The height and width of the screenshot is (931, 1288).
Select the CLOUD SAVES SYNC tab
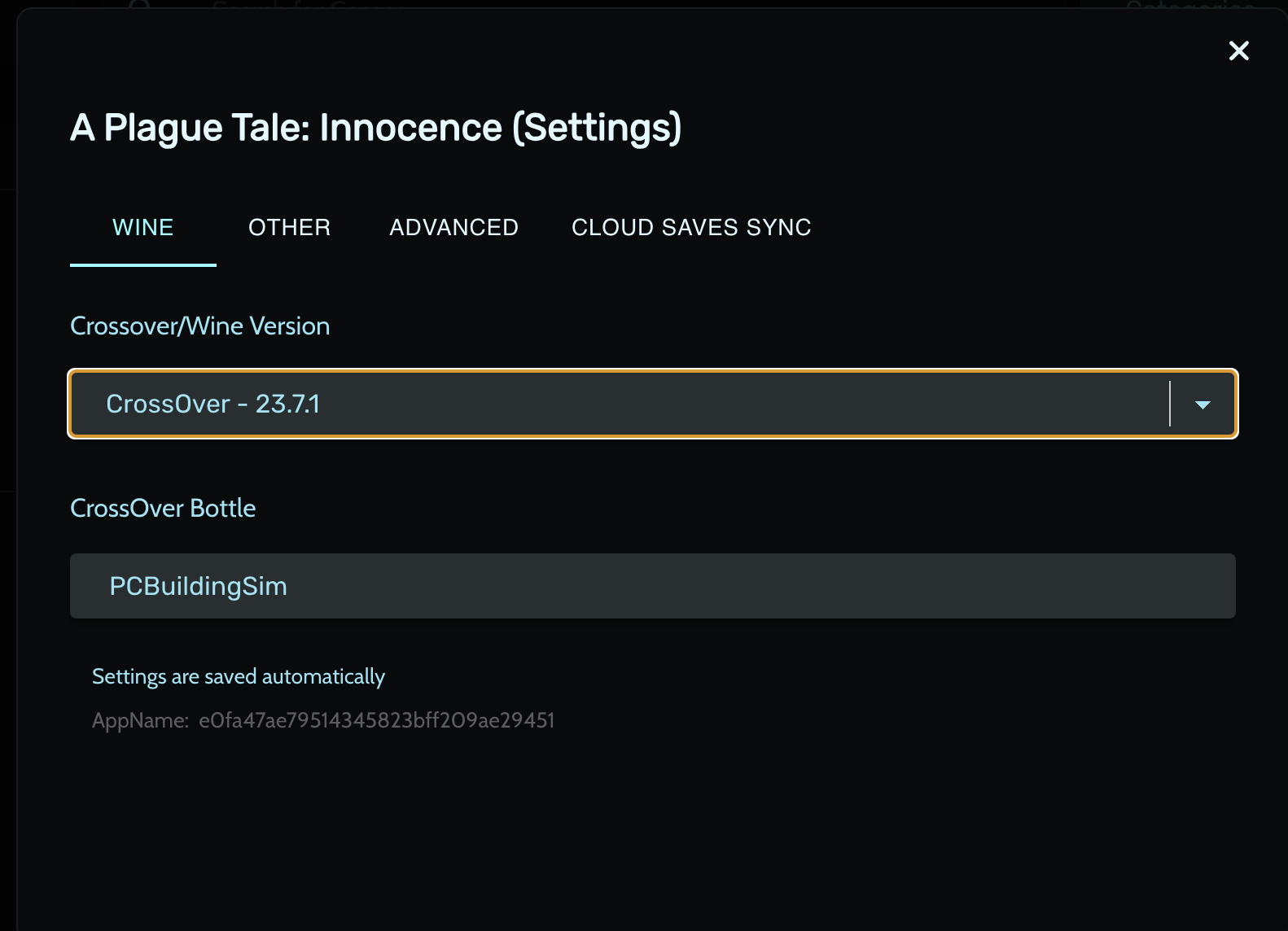[x=691, y=227]
